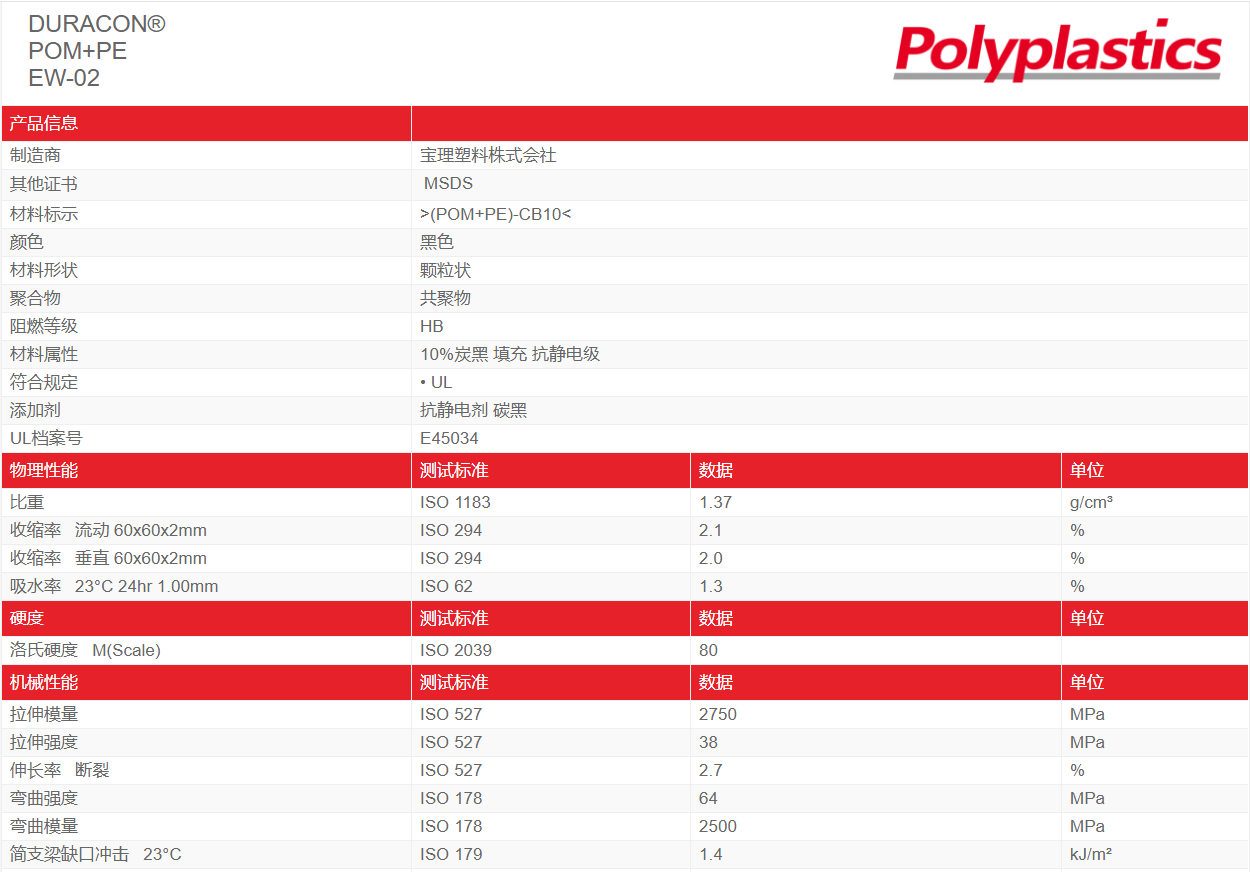This screenshot has height=872, width=1250.
Task: Open the MSDS certificate link
Action: pyautogui.click(x=448, y=184)
